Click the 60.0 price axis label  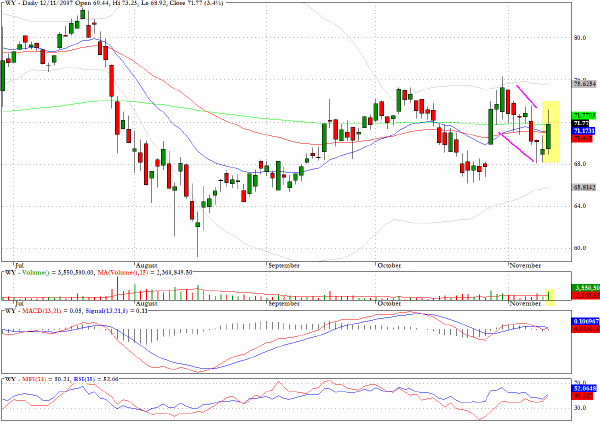pos(580,248)
